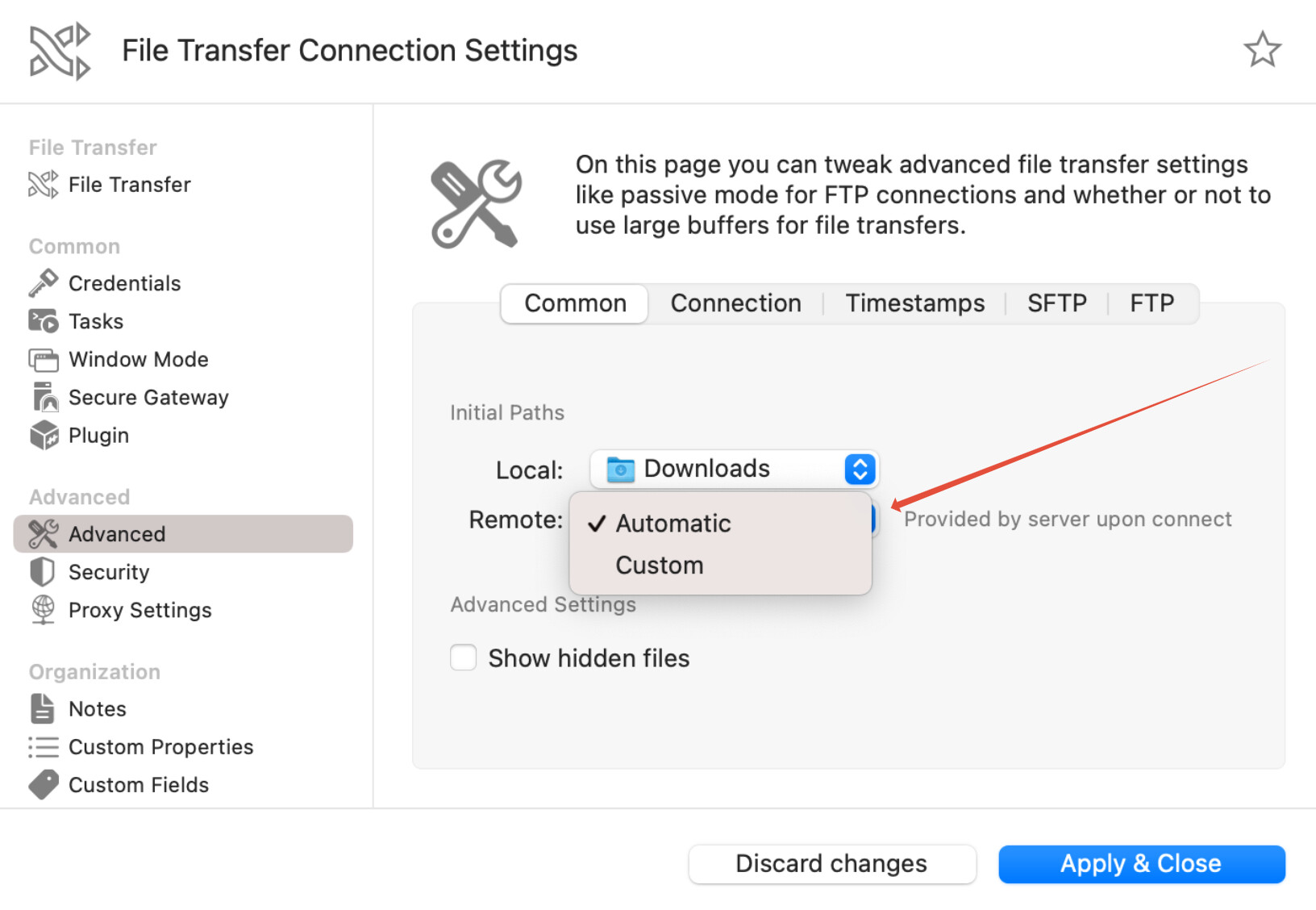Enable the Show hidden files checkbox

point(464,657)
